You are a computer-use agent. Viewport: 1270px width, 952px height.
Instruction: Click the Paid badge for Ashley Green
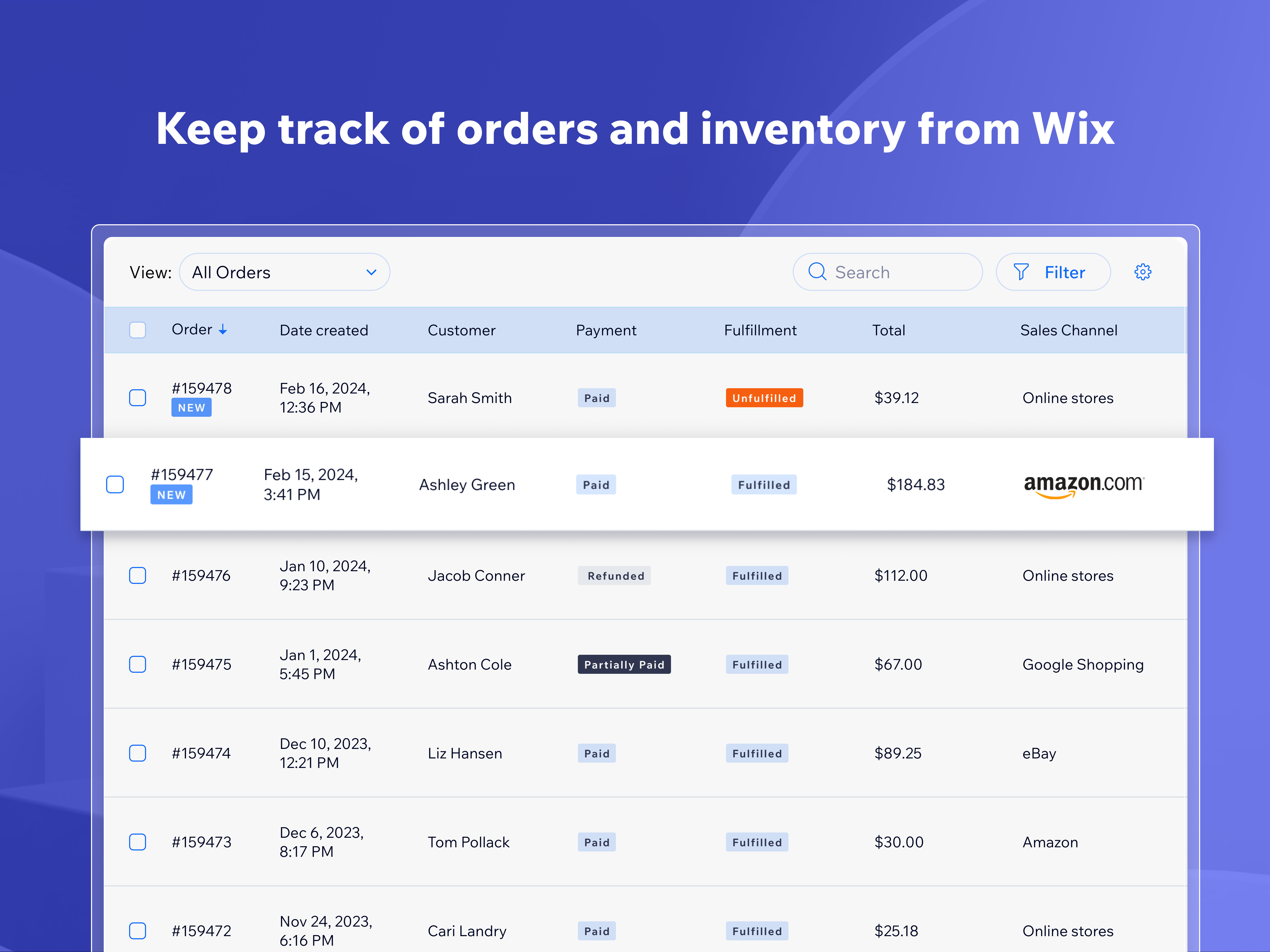click(596, 485)
